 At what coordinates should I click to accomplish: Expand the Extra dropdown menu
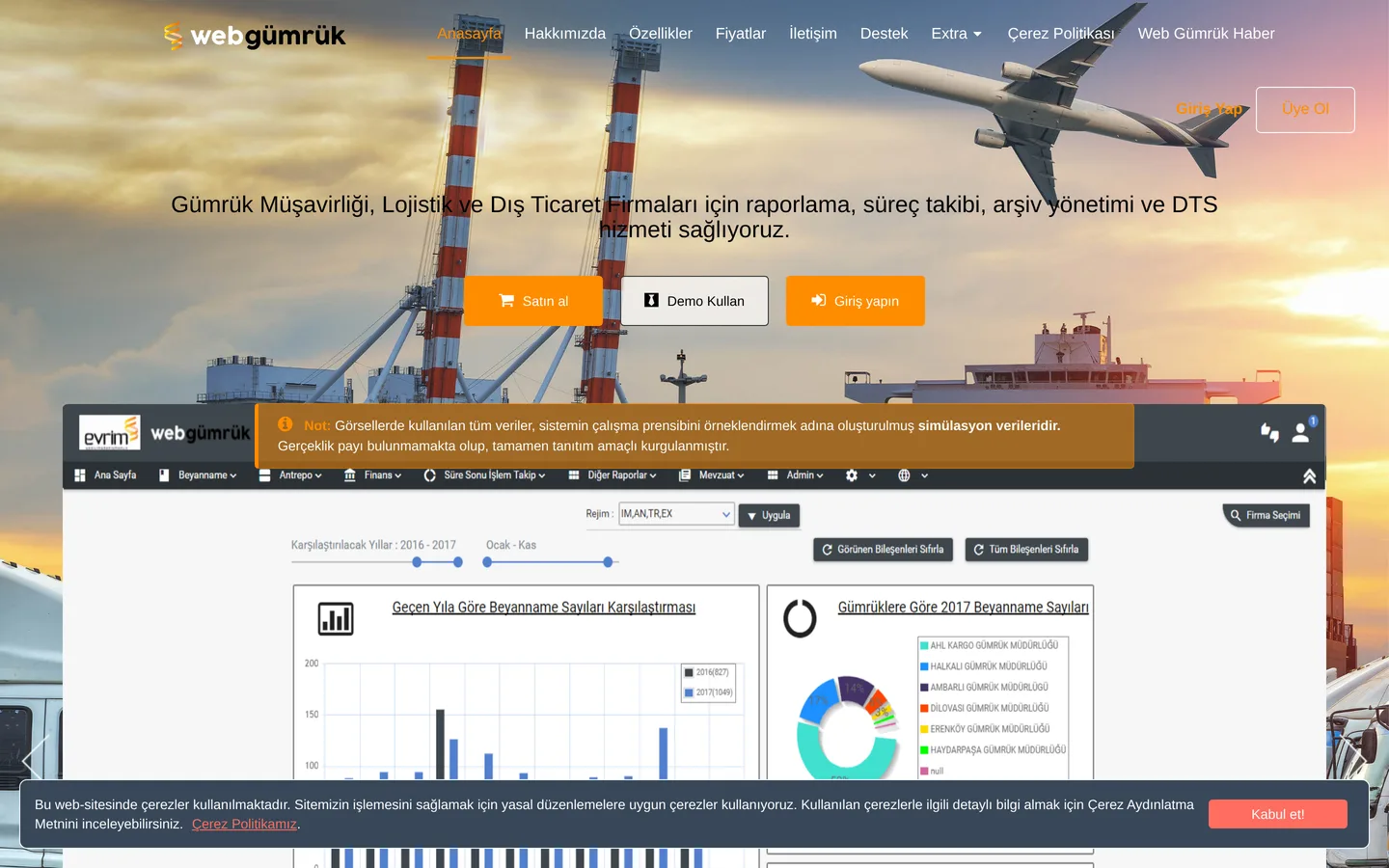click(x=957, y=34)
